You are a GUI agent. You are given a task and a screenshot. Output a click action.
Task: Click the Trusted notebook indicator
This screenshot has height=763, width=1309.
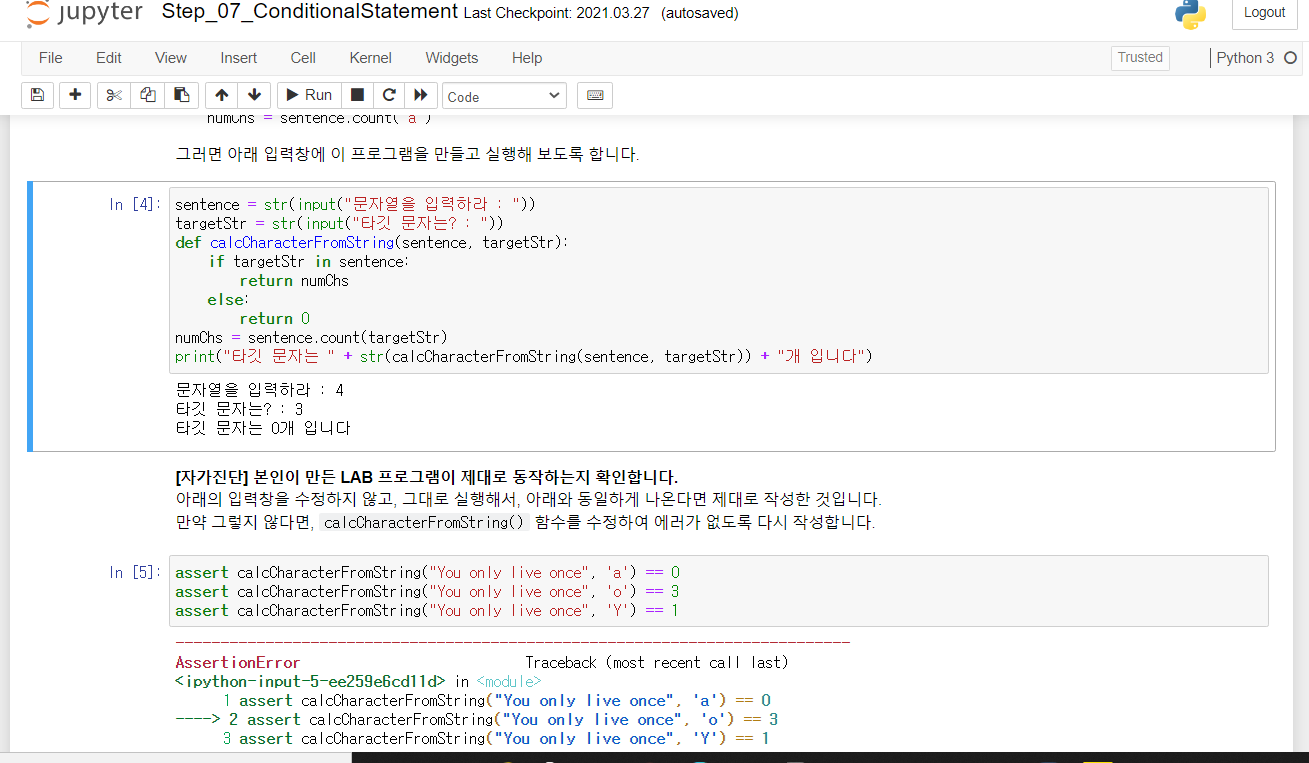(1140, 58)
